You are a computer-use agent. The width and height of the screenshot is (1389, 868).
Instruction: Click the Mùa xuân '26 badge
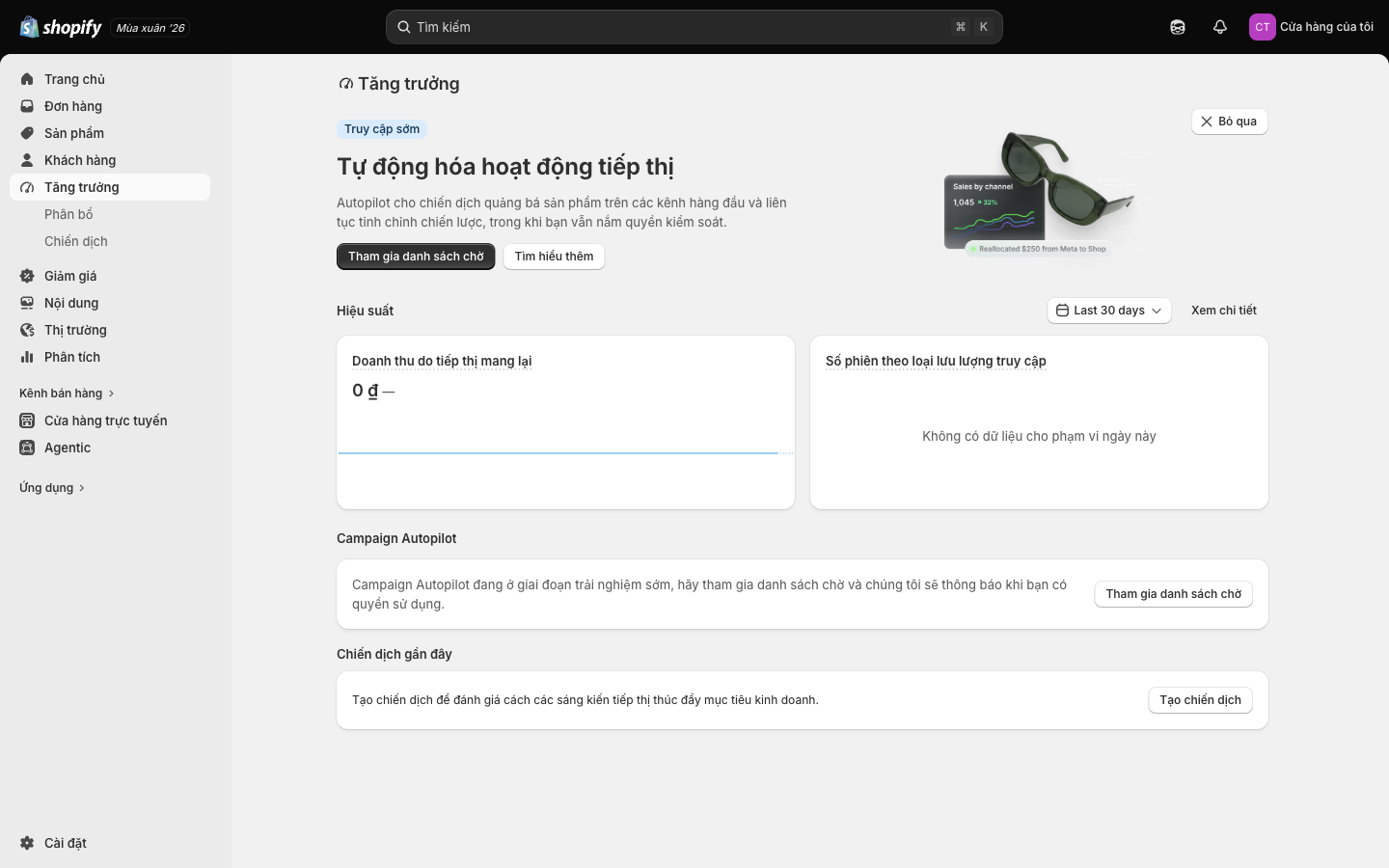tap(150, 28)
